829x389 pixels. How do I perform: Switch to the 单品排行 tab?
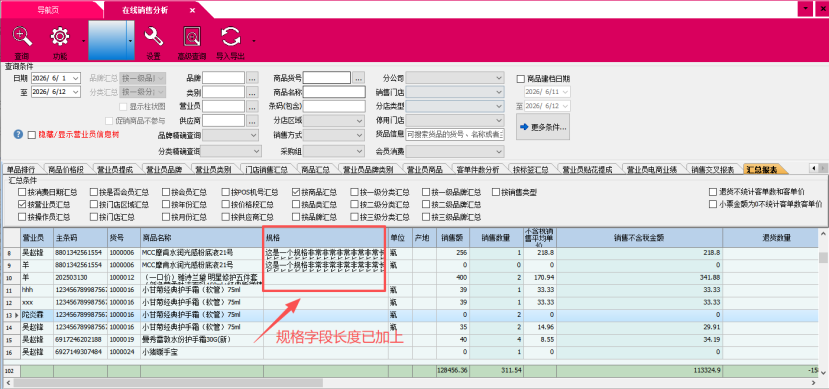(21, 170)
